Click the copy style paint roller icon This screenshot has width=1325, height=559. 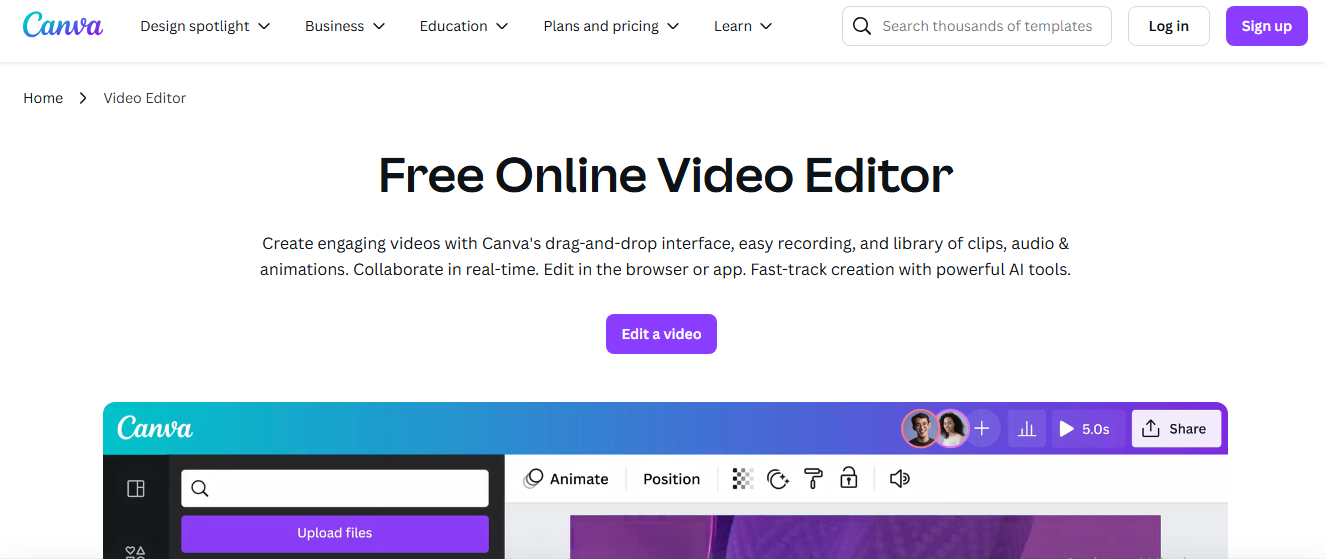pyautogui.click(x=813, y=479)
